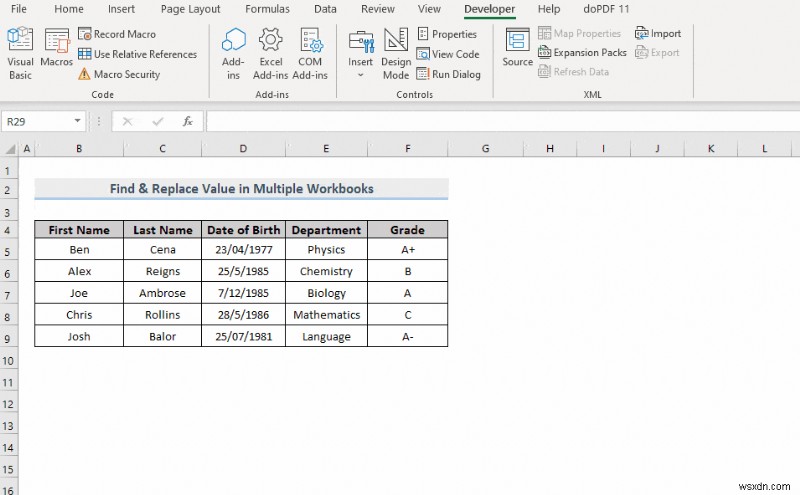Click the formula bar Cancel icon
This screenshot has height=495, width=800.
pyautogui.click(x=128, y=121)
